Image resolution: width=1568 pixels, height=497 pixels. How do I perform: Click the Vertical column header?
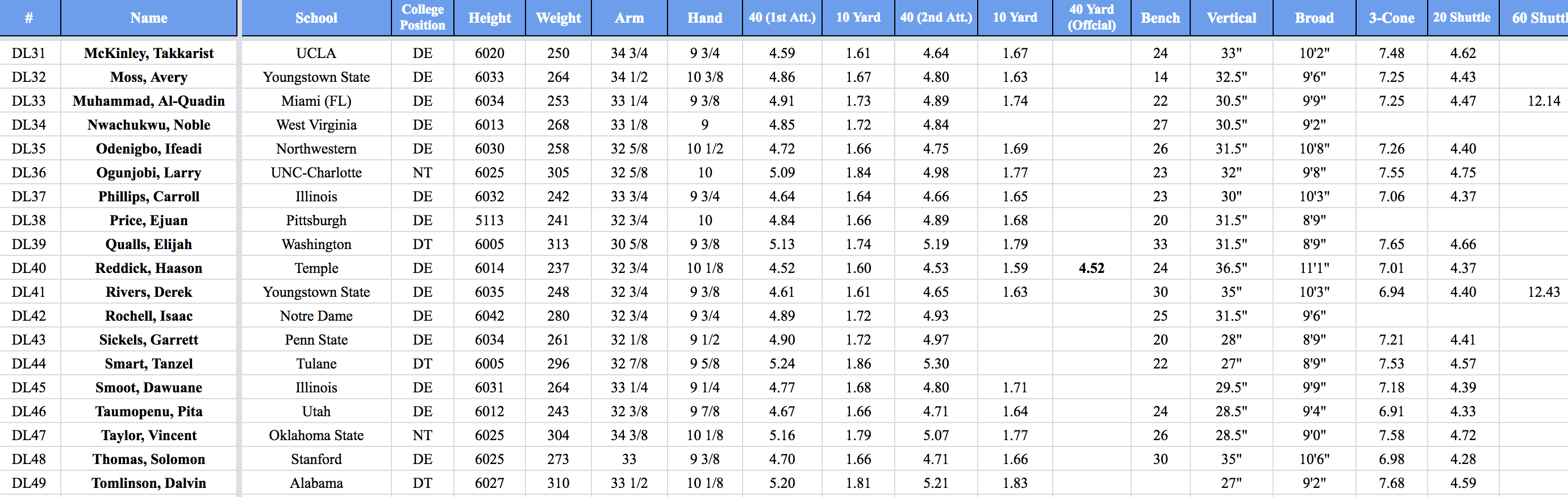click(1231, 18)
